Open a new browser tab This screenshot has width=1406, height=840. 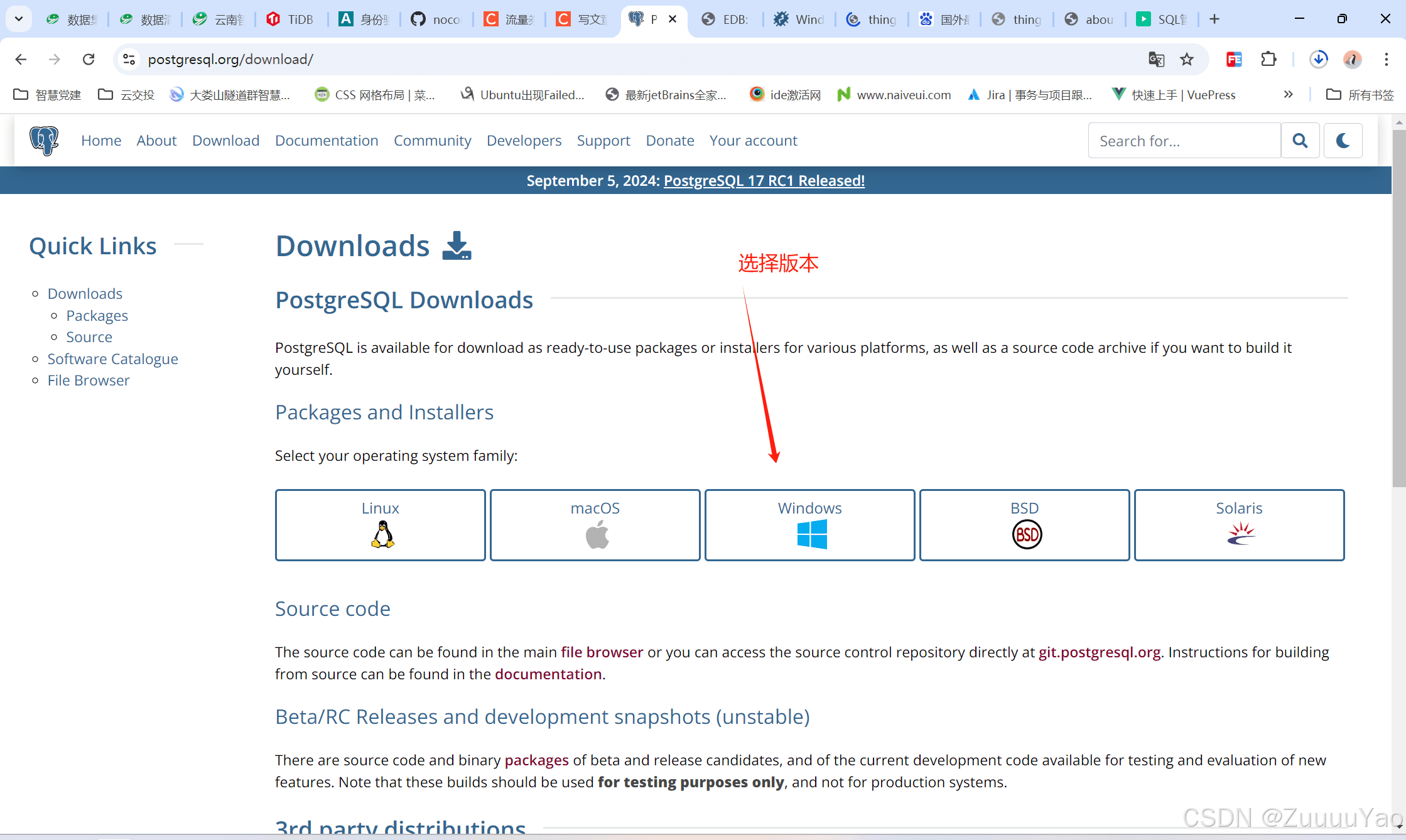pos(1214,19)
